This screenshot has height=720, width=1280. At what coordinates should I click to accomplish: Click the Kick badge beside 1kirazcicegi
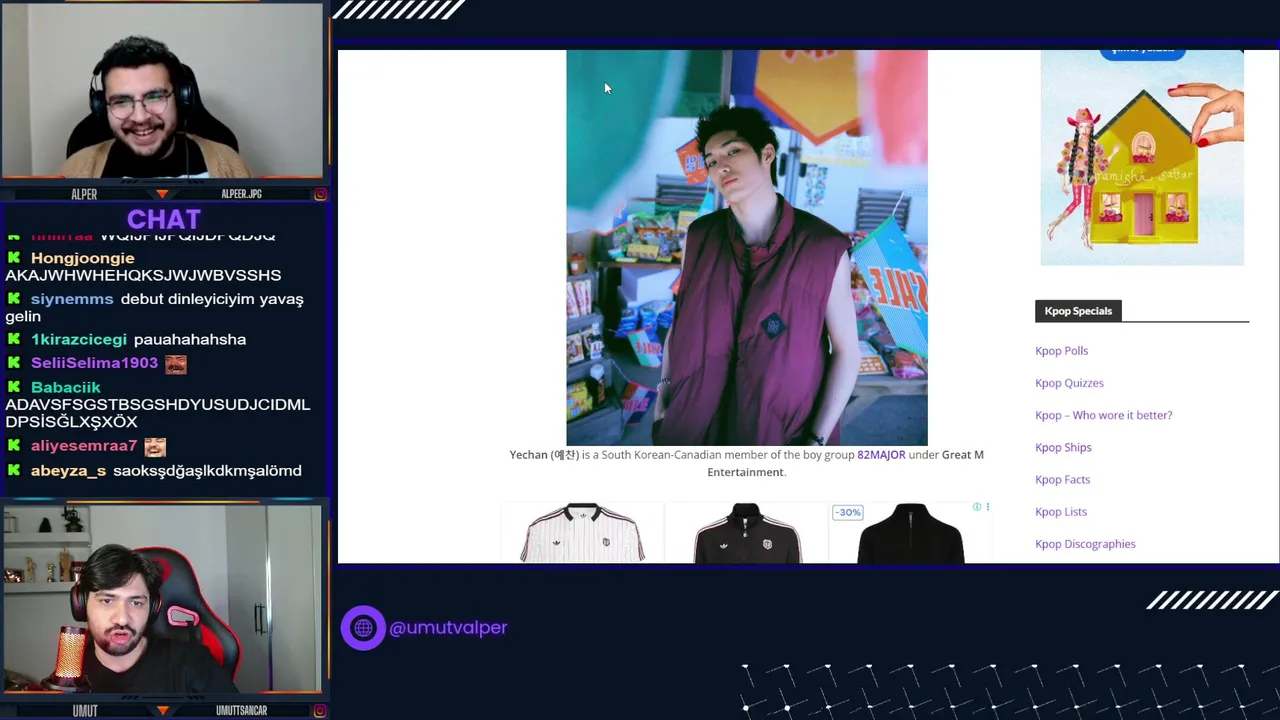click(14, 339)
